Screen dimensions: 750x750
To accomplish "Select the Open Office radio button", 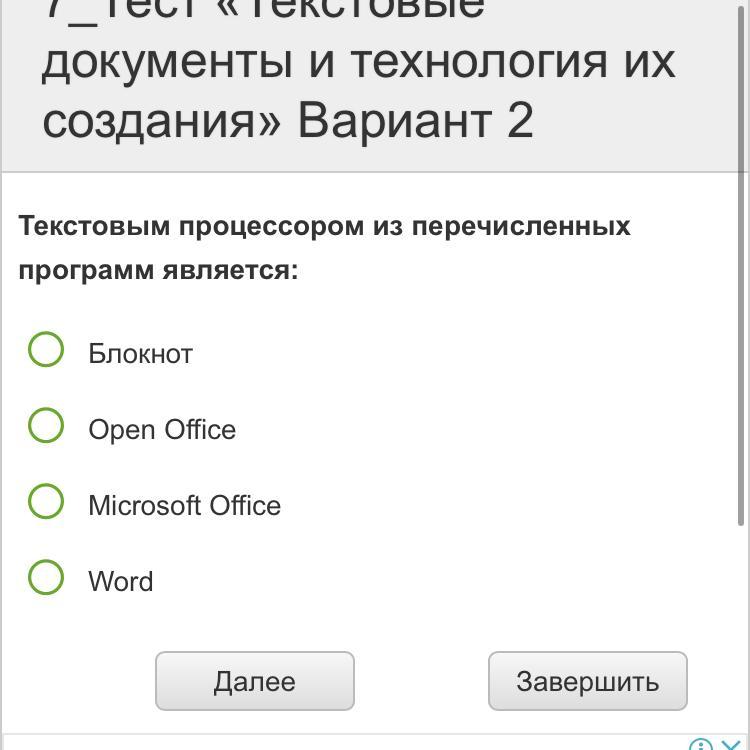I will click(x=46, y=425).
